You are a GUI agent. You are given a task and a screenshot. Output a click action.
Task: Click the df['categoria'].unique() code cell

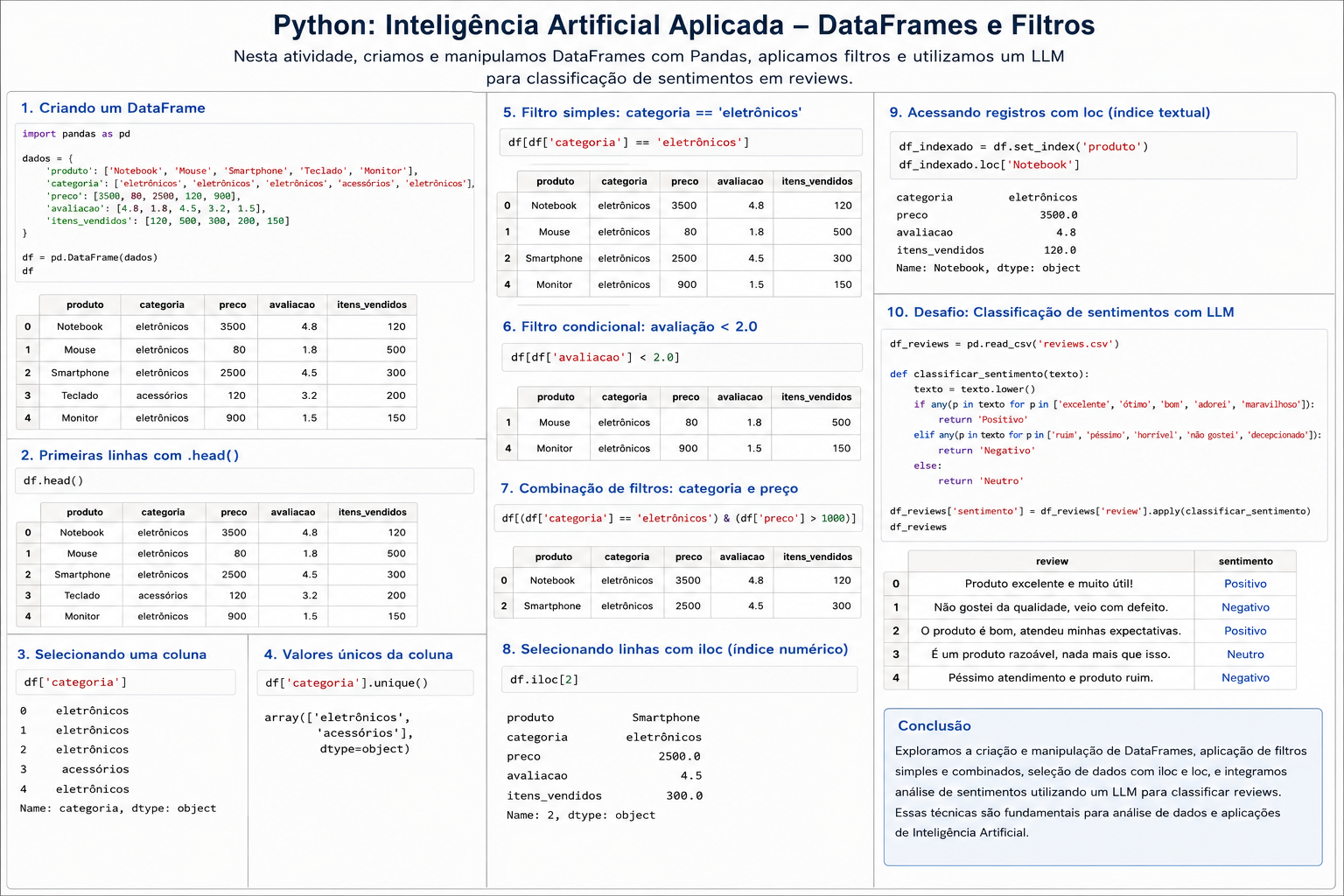pyautogui.click(x=366, y=682)
